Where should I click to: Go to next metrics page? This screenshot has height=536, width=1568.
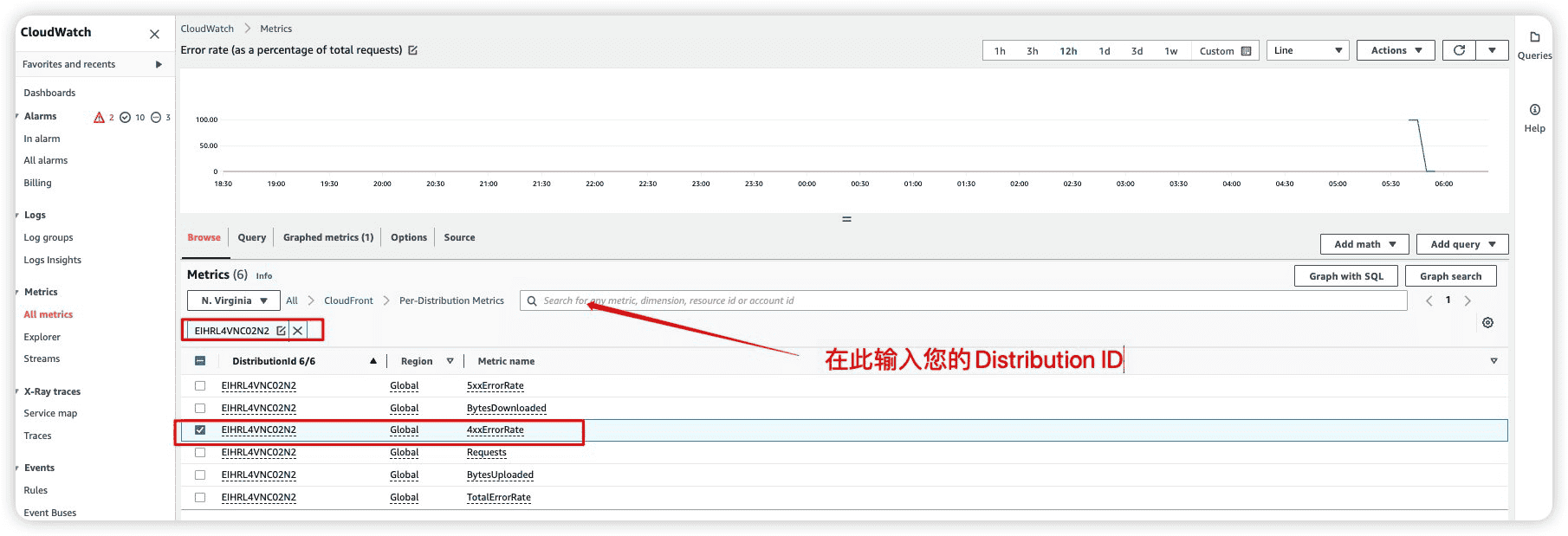(x=1468, y=300)
